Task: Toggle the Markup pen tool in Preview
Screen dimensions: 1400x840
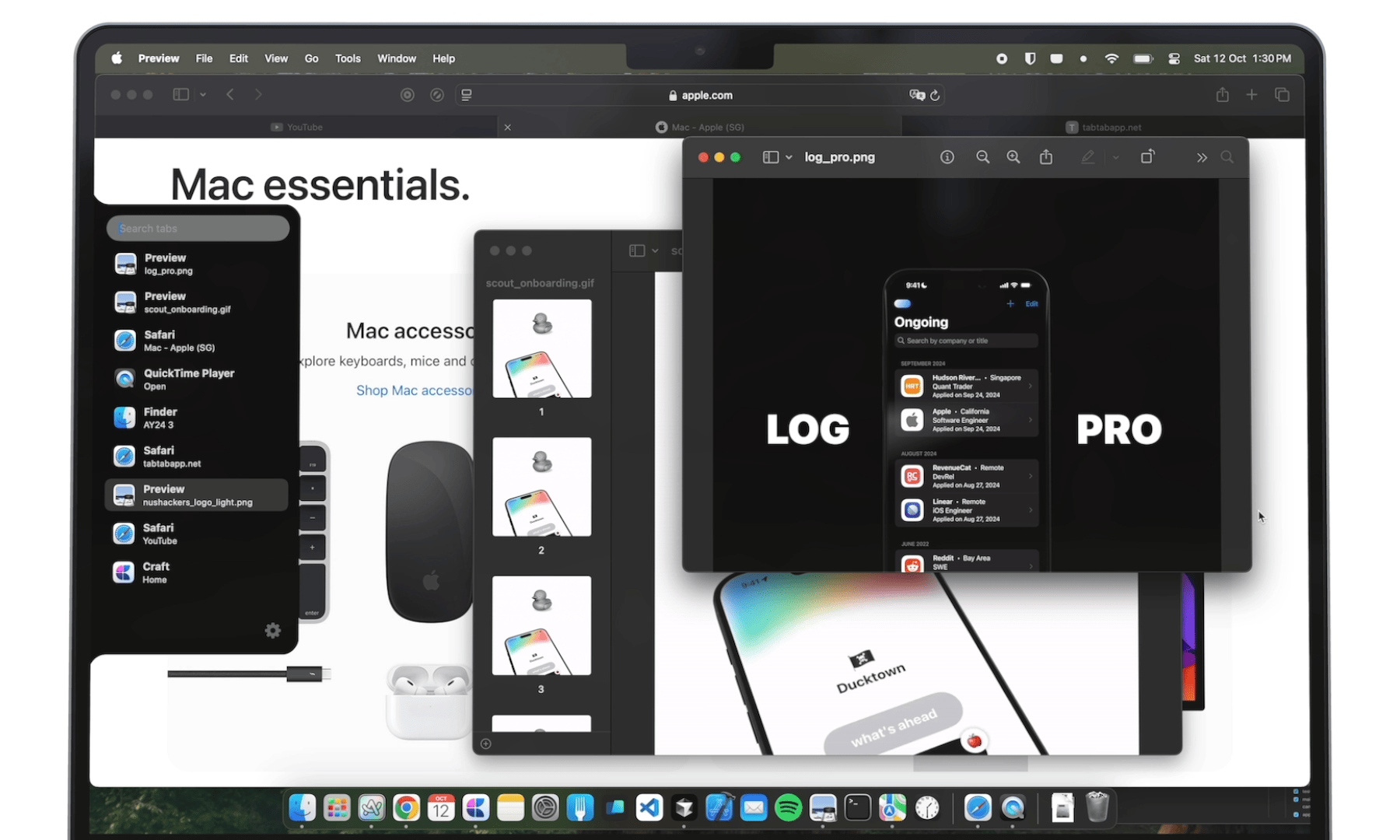Action: click(1087, 157)
